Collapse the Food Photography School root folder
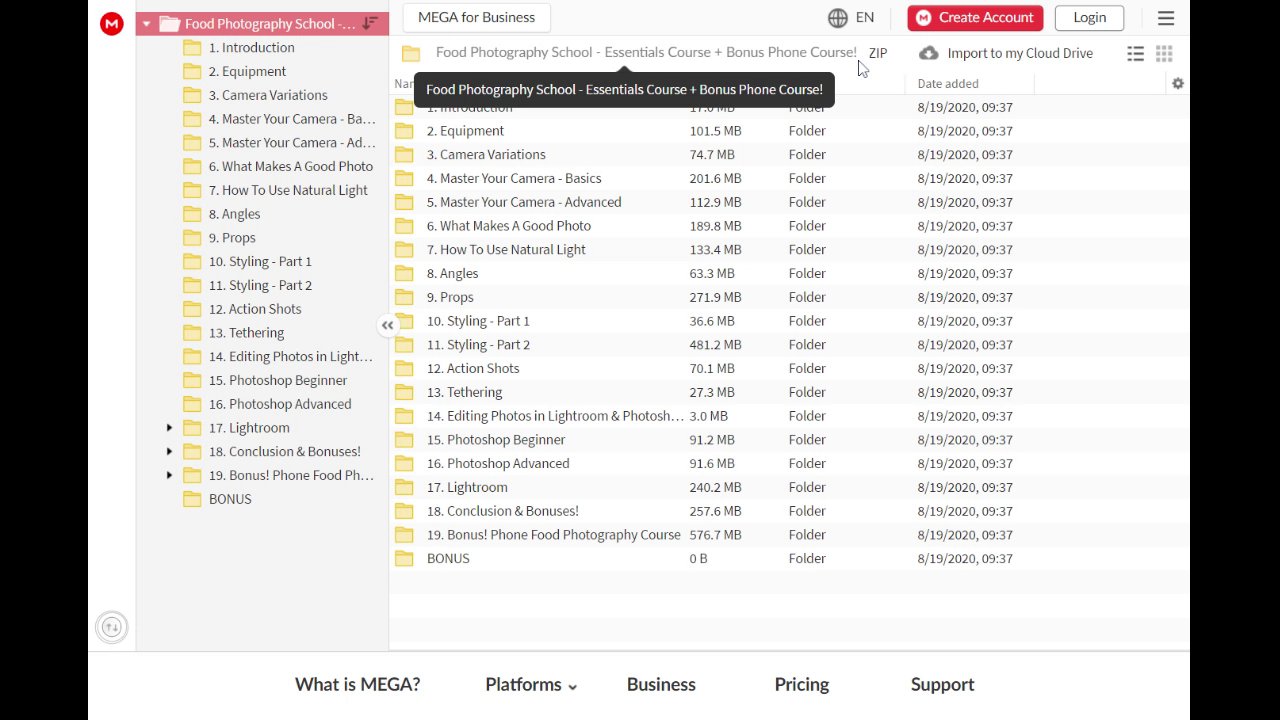The width and height of the screenshot is (1280, 720). click(146, 24)
